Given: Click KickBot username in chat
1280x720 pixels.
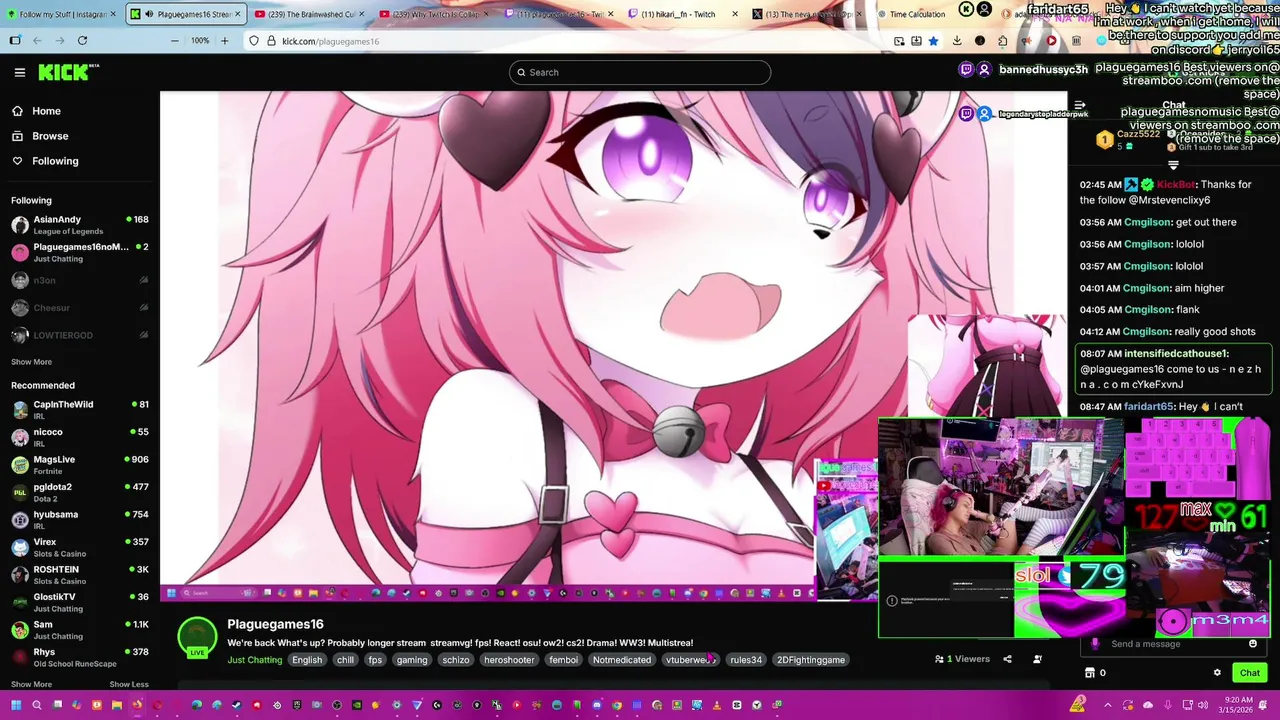Looking at the screenshot, I should (1176, 185).
